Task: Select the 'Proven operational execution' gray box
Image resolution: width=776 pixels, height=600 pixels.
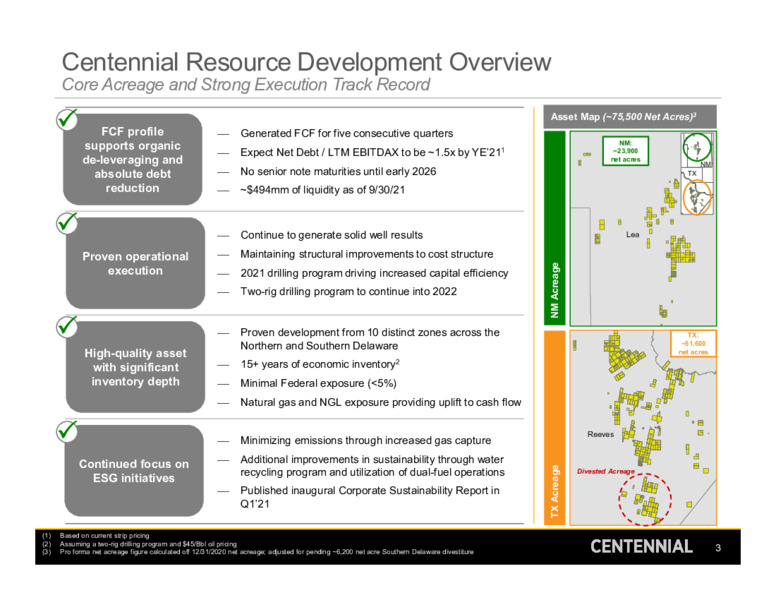Action: [135, 263]
